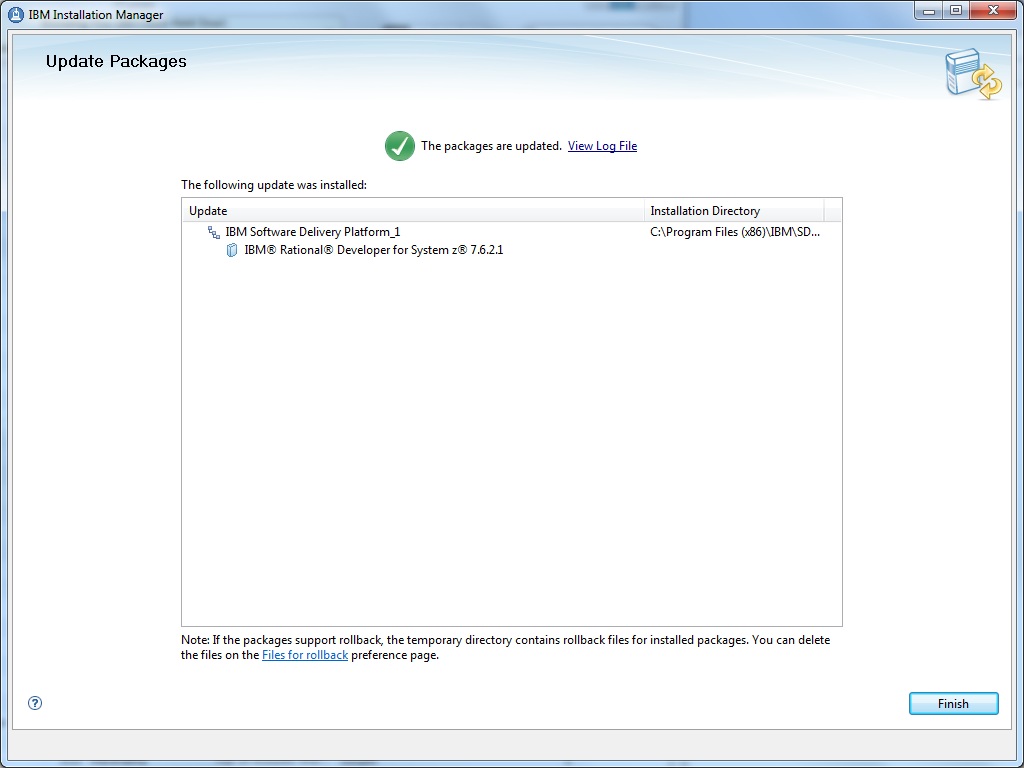
Task: Close the IBM Installation Manager window
Action: (x=993, y=11)
